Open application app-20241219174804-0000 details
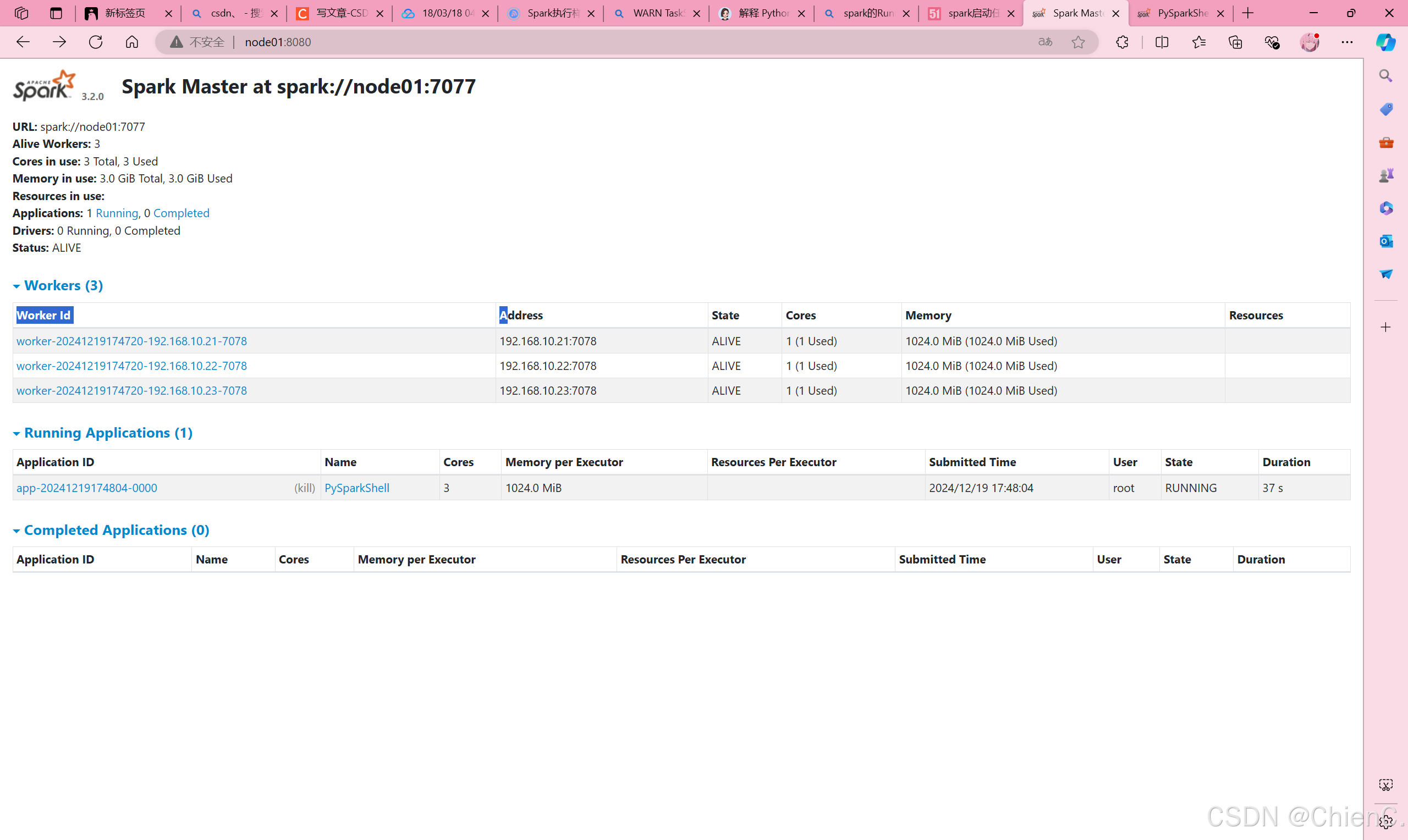 pyautogui.click(x=86, y=488)
